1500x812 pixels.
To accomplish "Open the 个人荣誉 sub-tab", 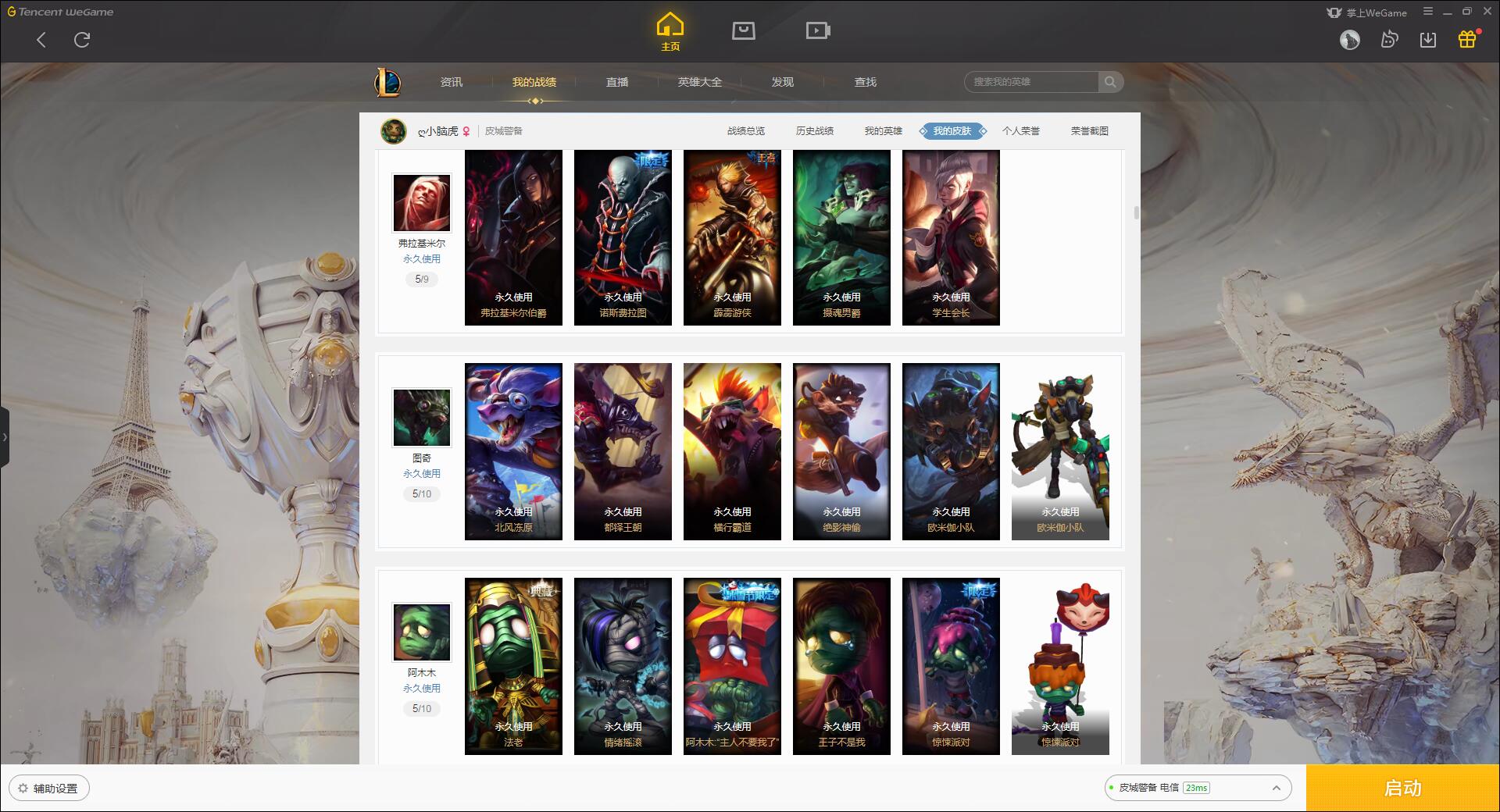I will pos(1021,131).
